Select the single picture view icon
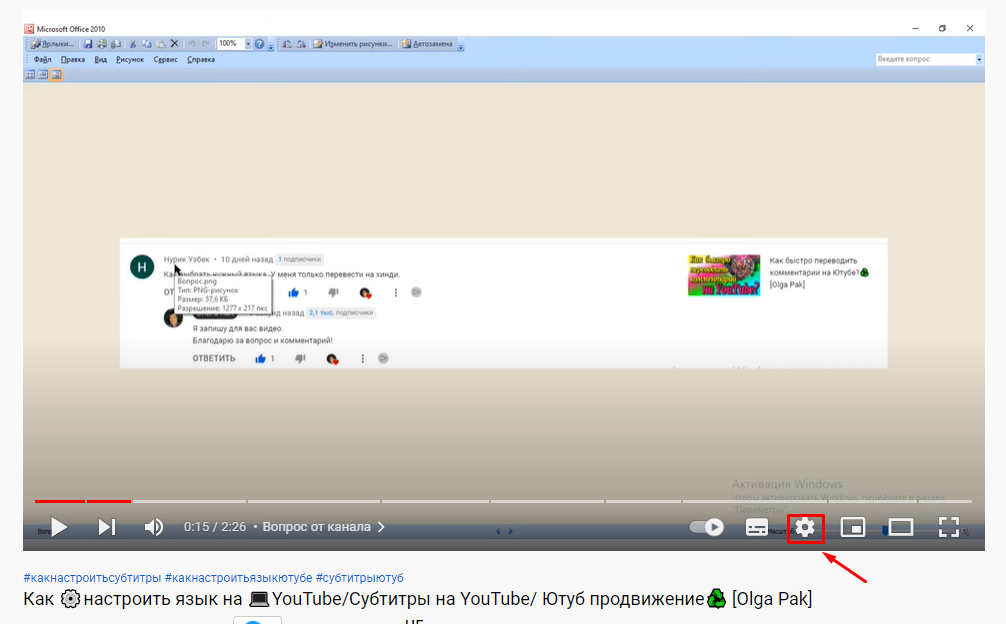The height and width of the screenshot is (624, 1006). [56, 75]
